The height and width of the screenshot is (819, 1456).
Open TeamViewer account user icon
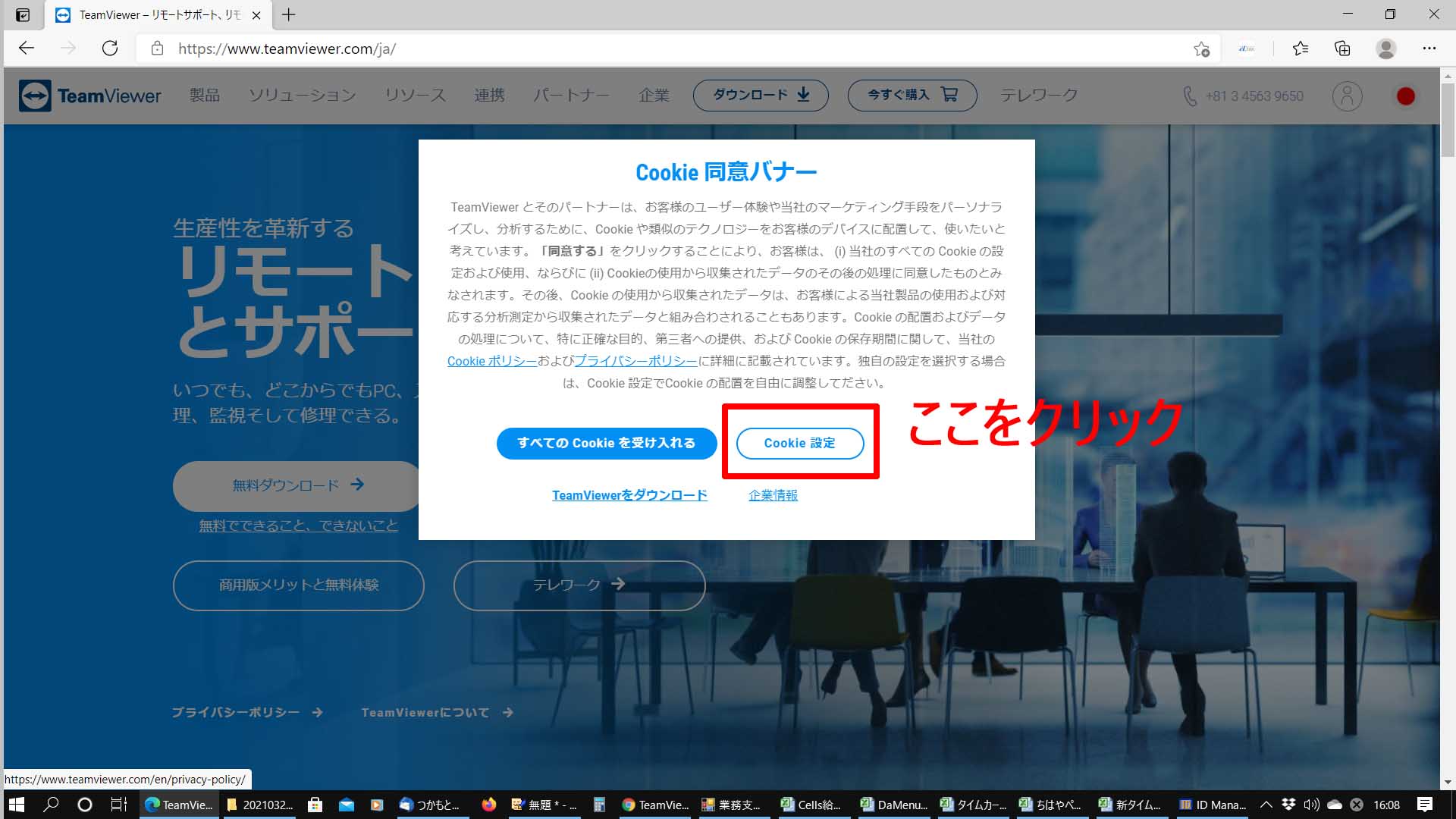point(1347,96)
